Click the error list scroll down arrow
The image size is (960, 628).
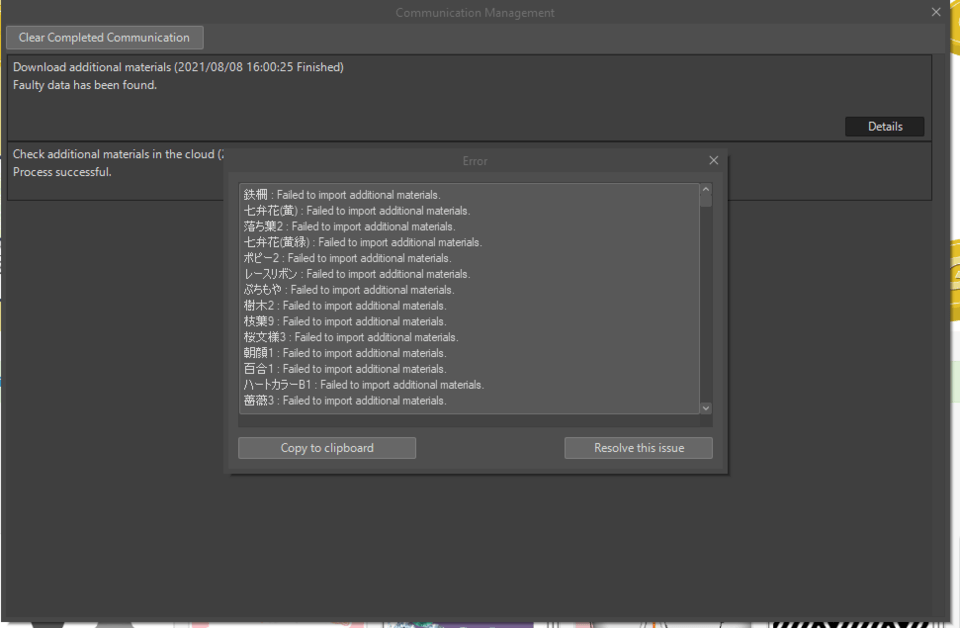coord(706,408)
